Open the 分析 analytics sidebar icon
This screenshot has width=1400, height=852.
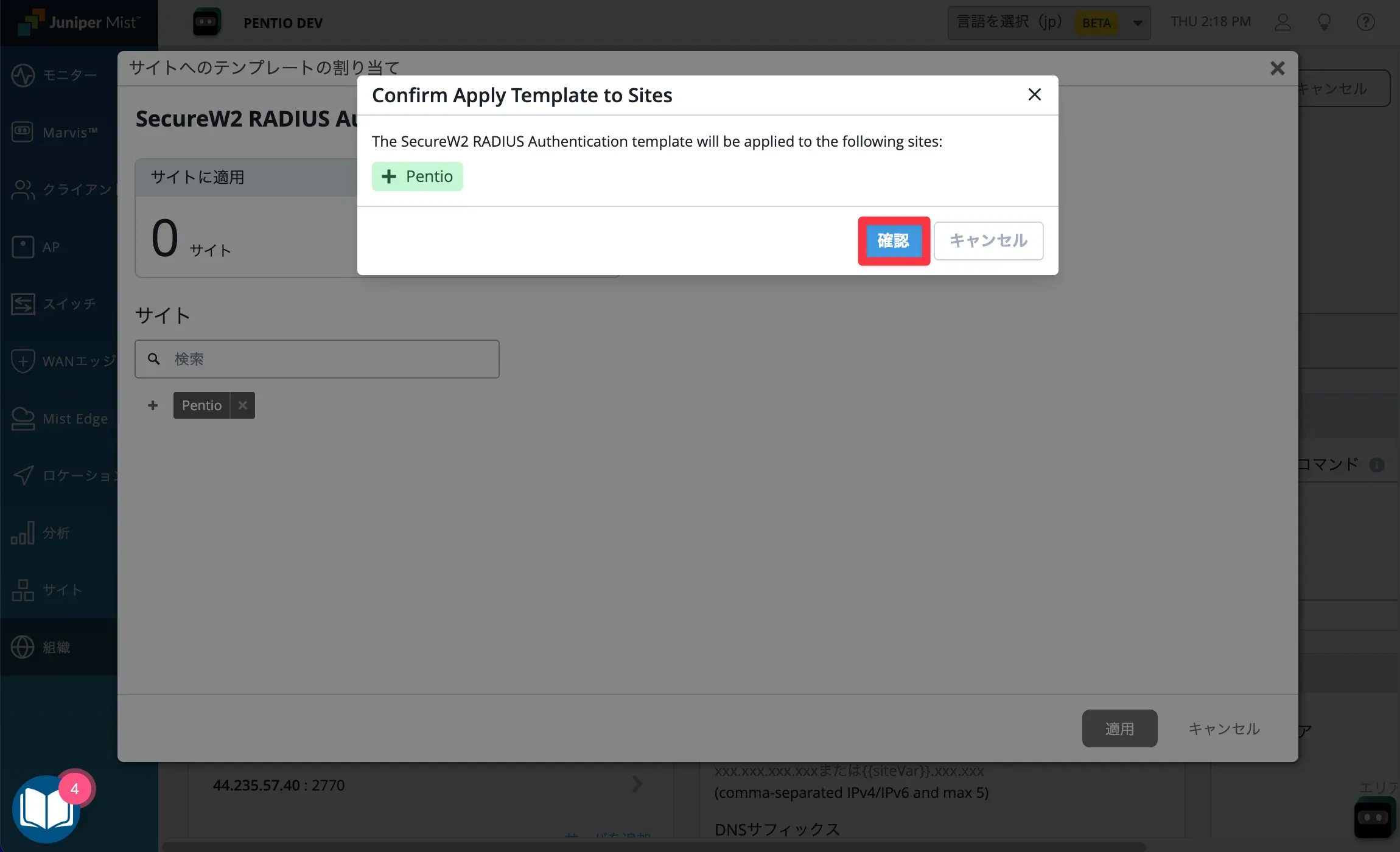point(23,533)
